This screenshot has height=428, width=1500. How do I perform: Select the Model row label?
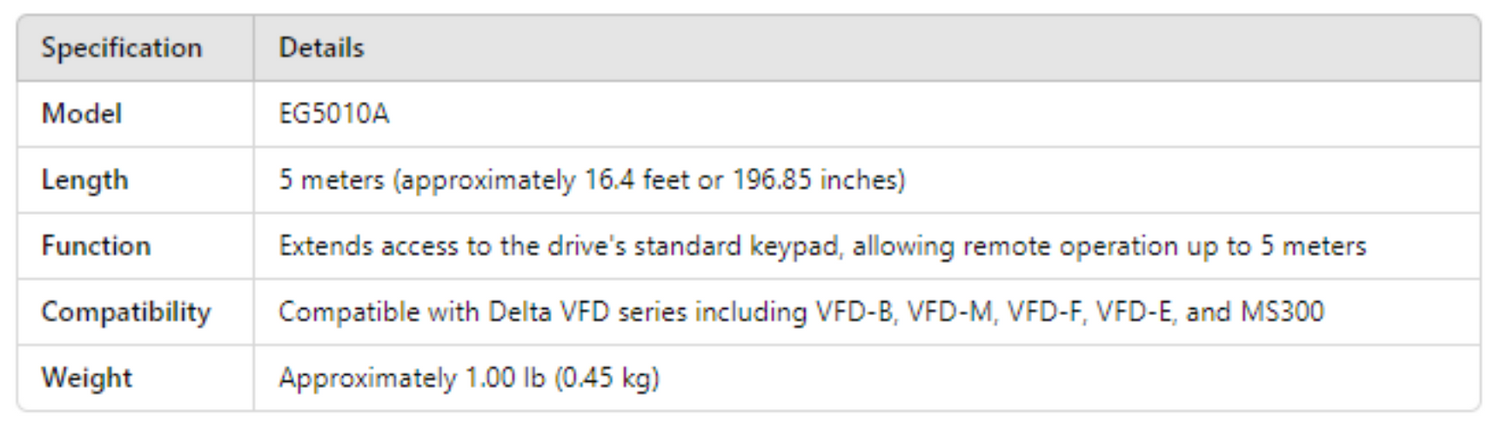click(x=81, y=114)
